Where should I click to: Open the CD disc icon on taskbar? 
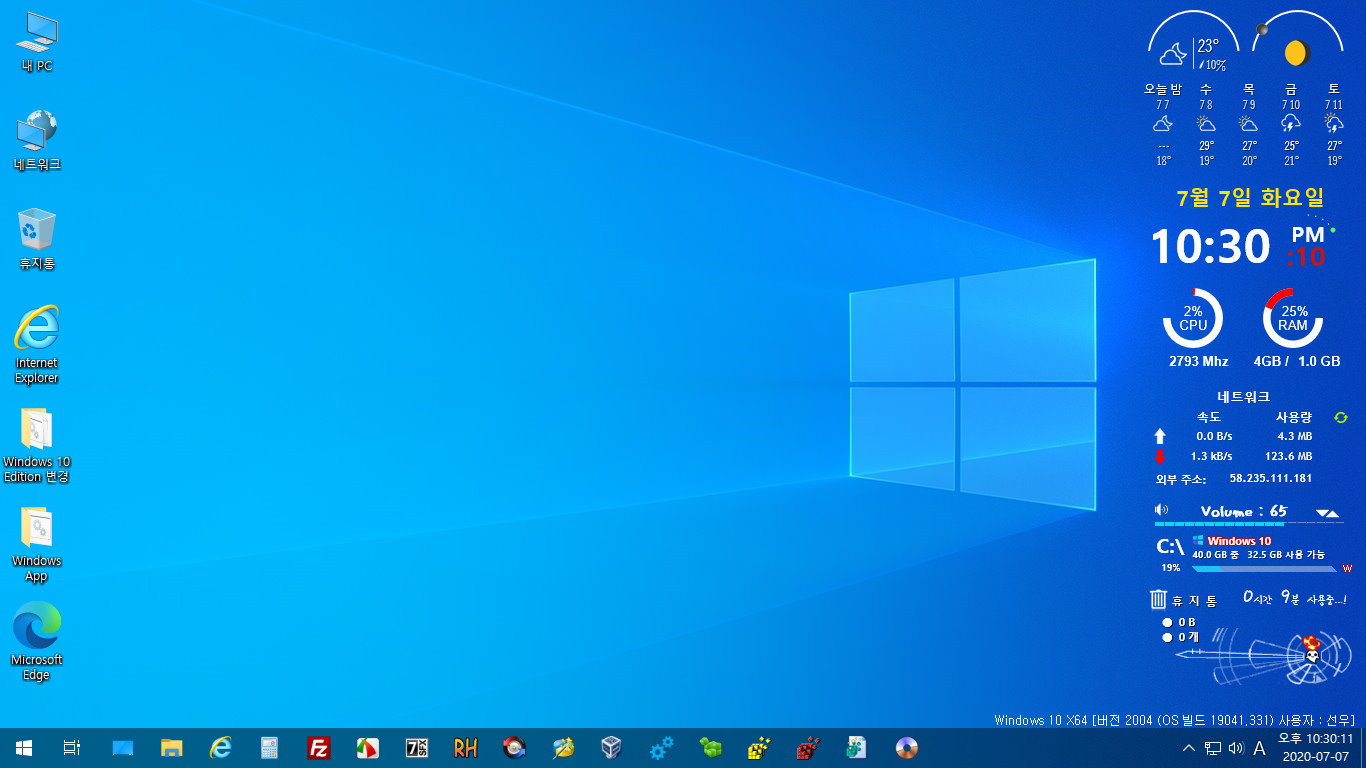tap(907, 748)
